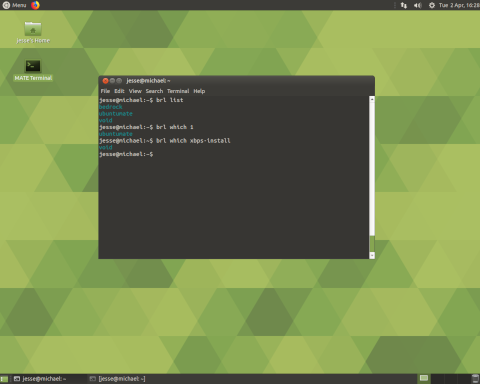Image resolution: width=480 pixels, height=384 pixels.
Task: Click the 'void' output under brl list
Action: coord(106,120)
